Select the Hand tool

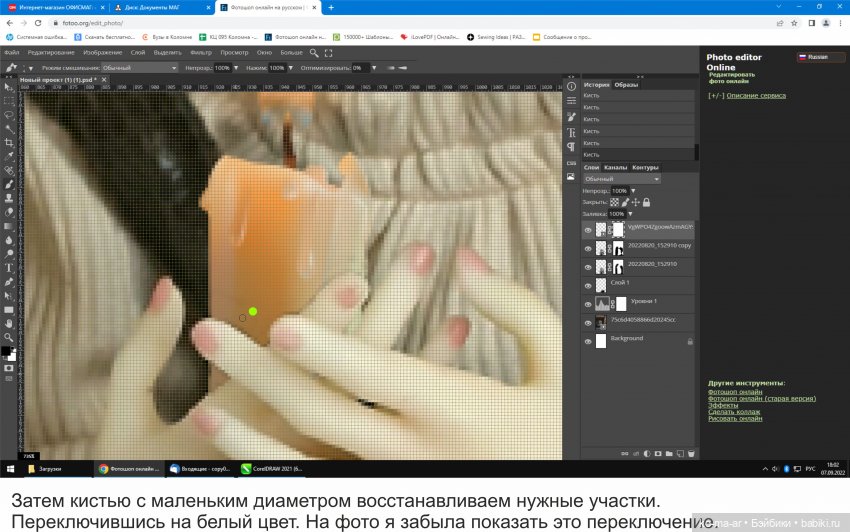point(9,324)
